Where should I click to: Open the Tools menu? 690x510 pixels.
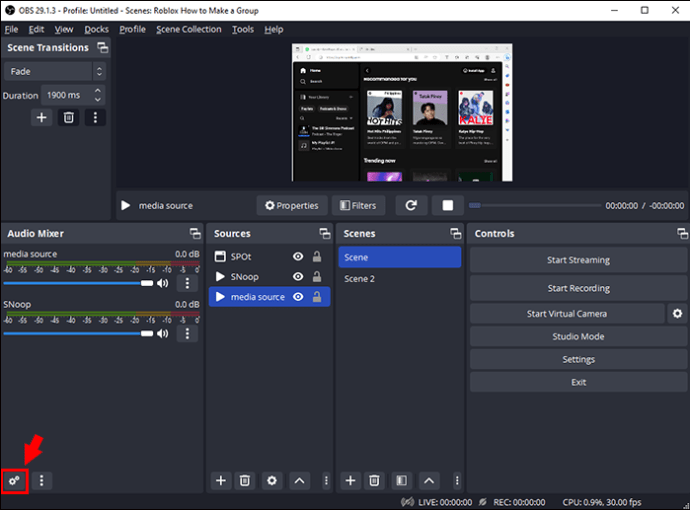point(243,29)
